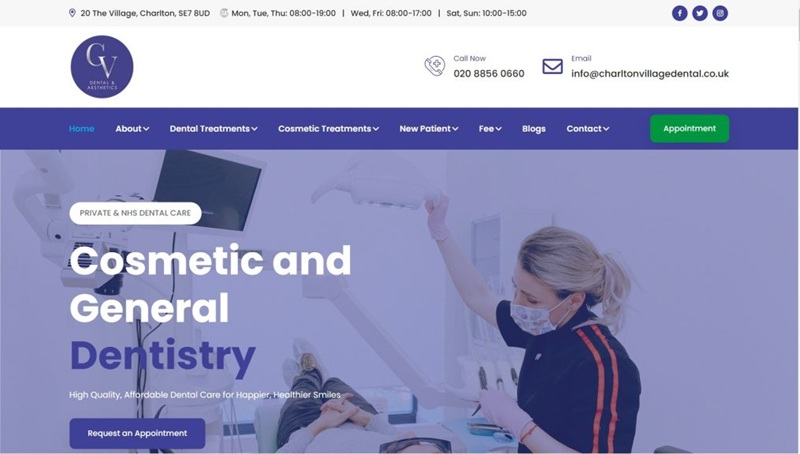
Task: Open the Facebook social icon
Action: pos(679,13)
